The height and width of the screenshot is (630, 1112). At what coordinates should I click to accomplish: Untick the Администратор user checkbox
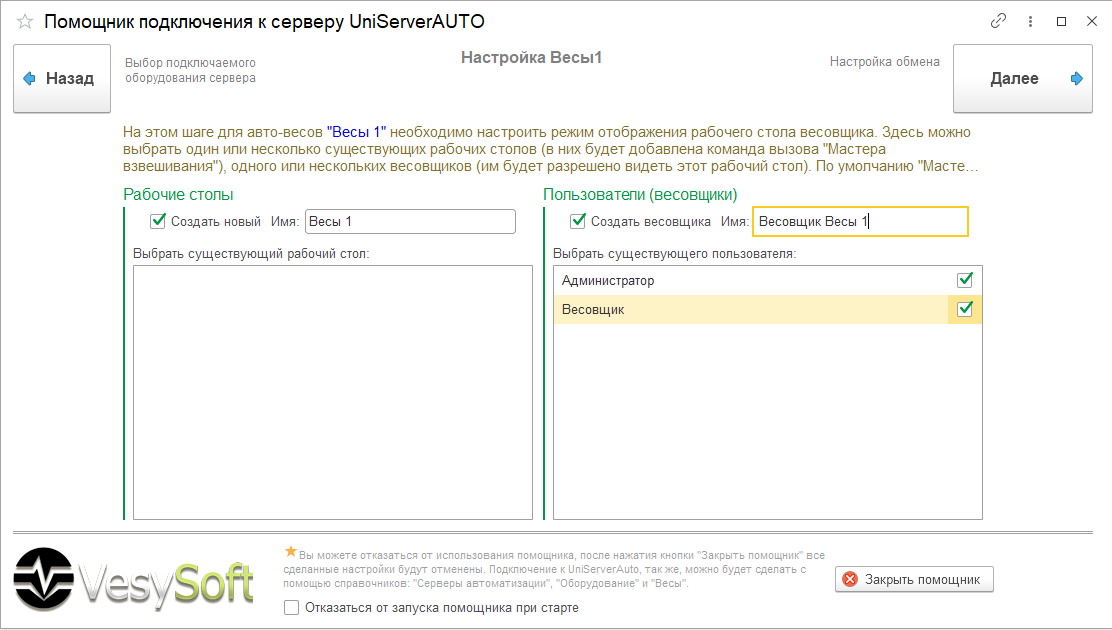click(965, 280)
